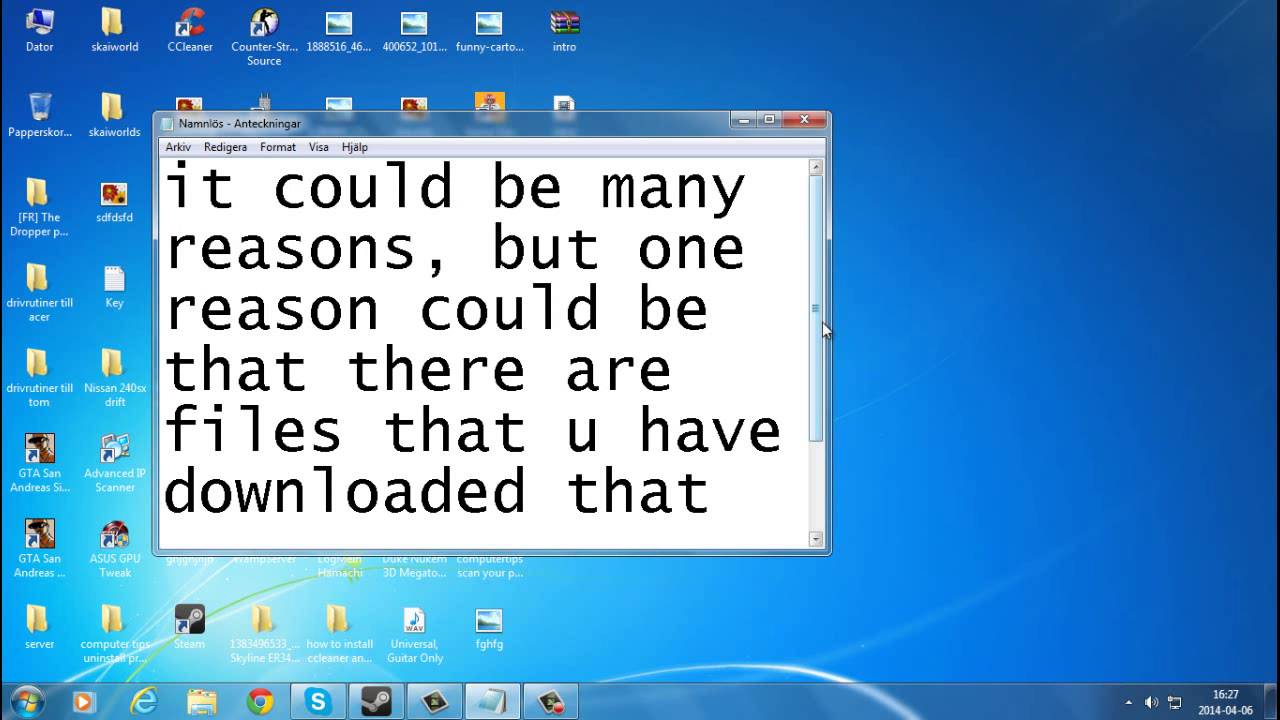Open Windows Explorer from taskbar
The height and width of the screenshot is (720, 1280).
coord(202,702)
